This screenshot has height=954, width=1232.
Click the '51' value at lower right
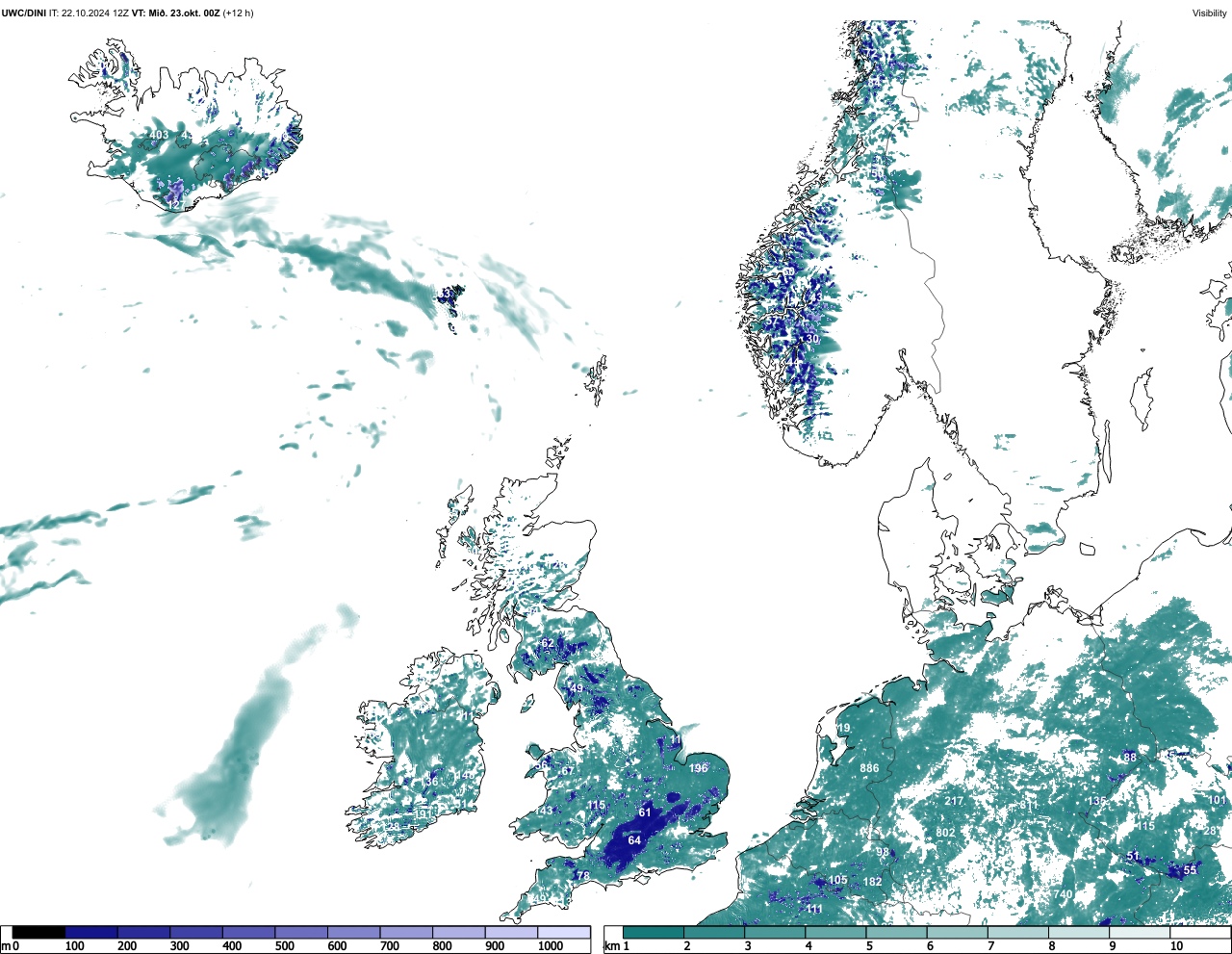[1133, 857]
